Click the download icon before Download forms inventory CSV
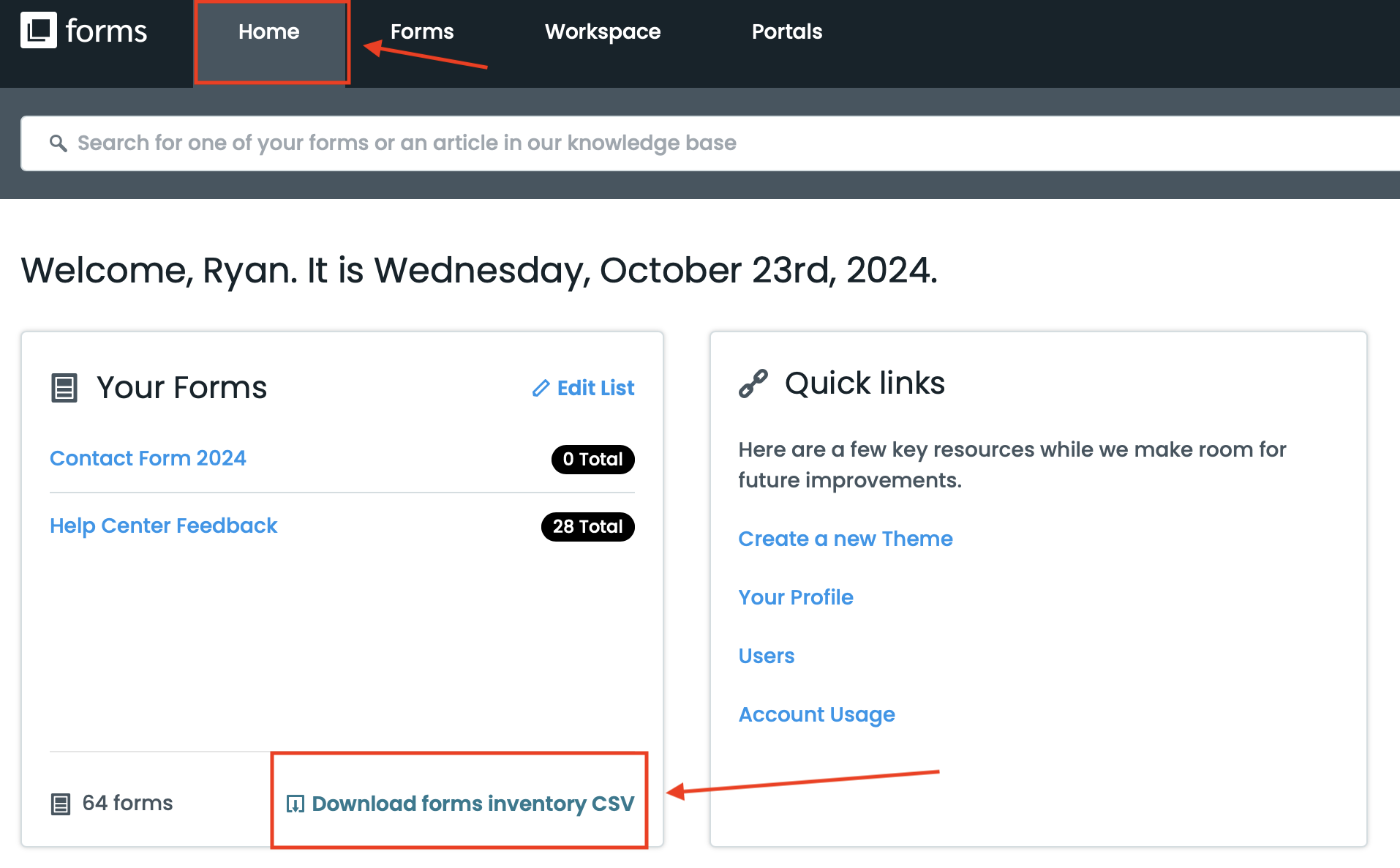The height and width of the screenshot is (868, 1400). (295, 804)
